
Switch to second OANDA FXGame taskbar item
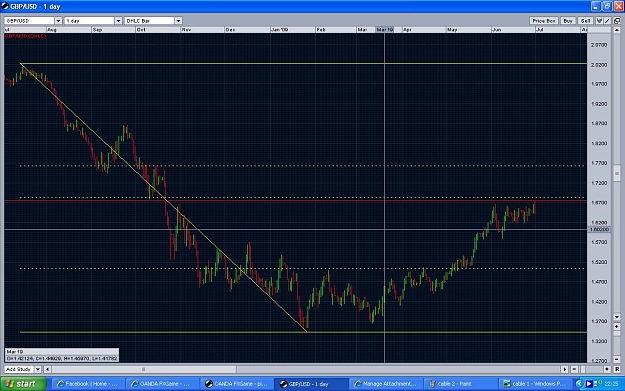point(237,384)
